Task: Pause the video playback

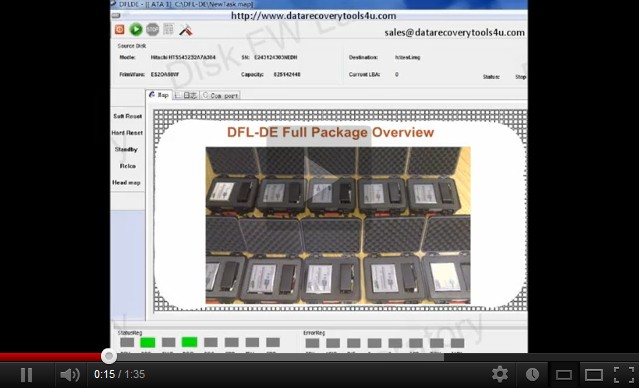Action: tap(26, 375)
